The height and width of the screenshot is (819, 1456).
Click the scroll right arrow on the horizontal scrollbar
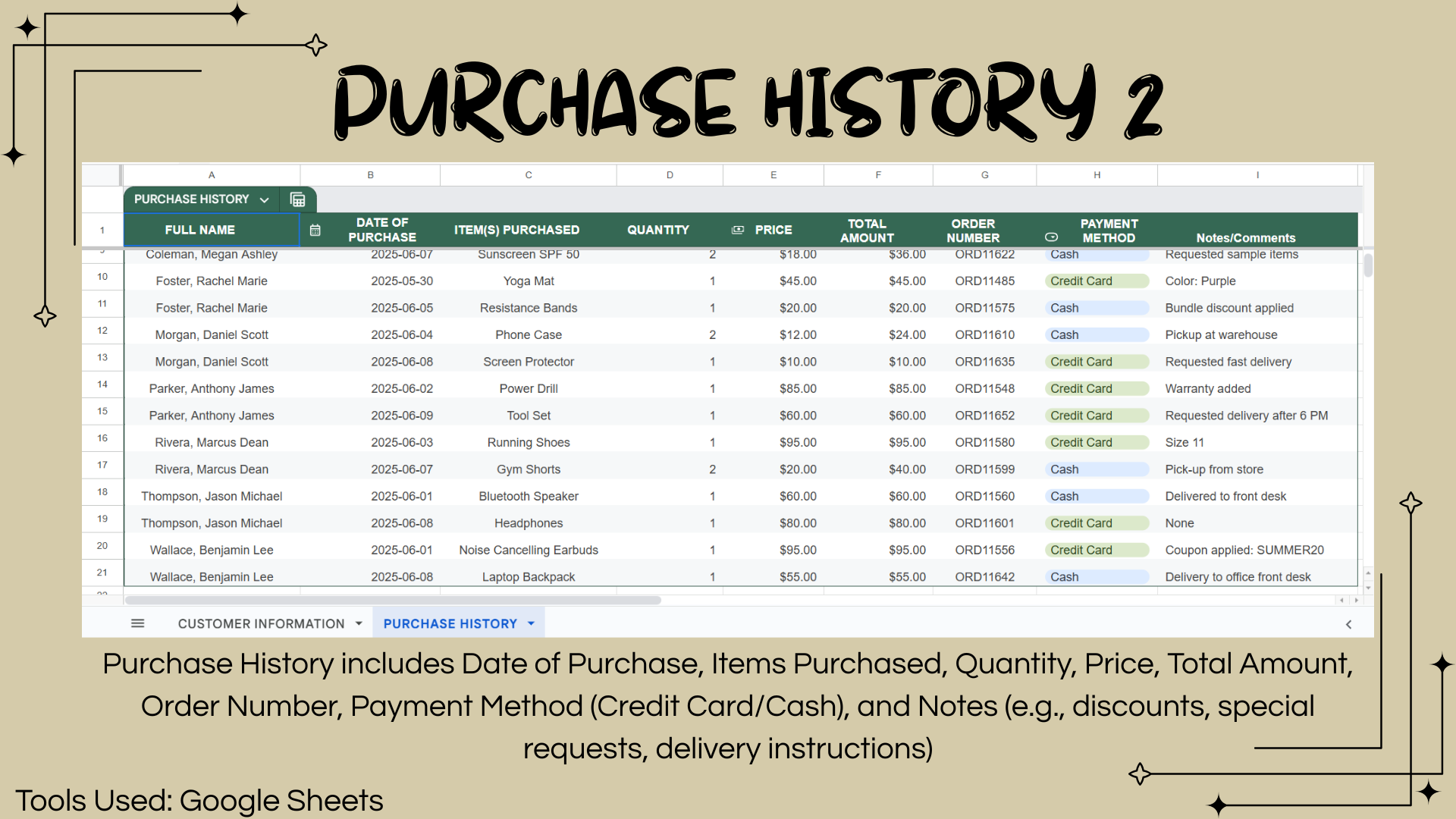pos(1357,600)
